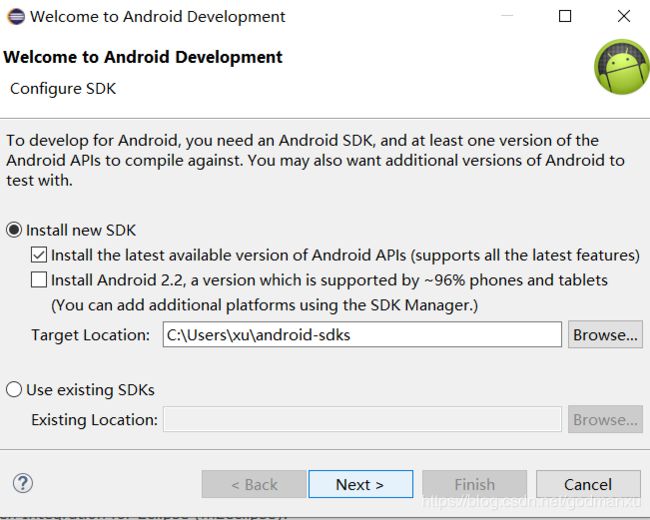Image resolution: width=650 pixels, height=520 pixels.
Task: Cancel the SDK configuration wizard
Action: [588, 484]
